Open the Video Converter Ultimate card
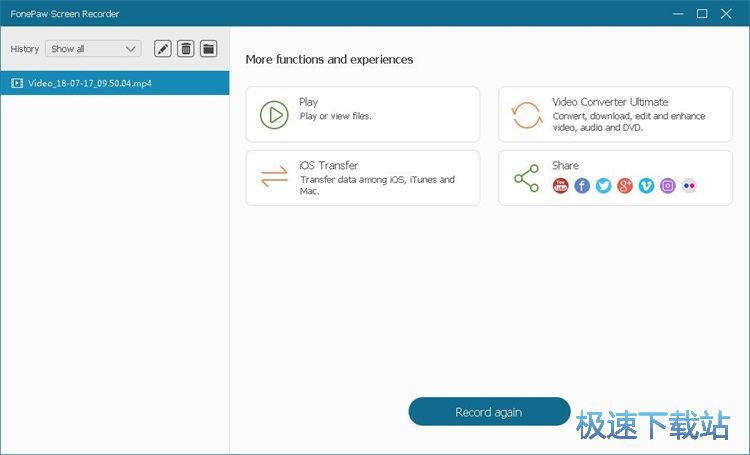750x455 pixels. (616, 114)
